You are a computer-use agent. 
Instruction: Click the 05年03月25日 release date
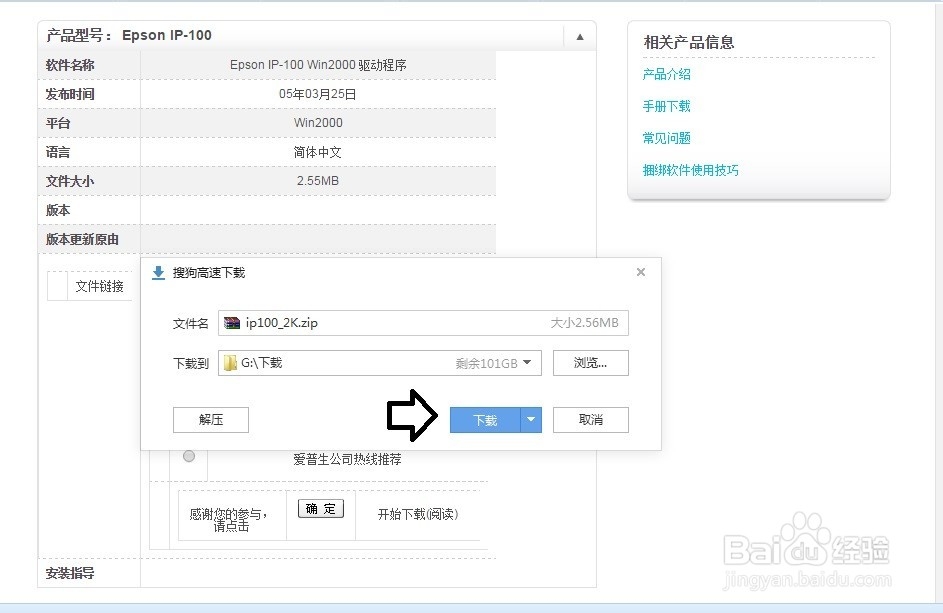tap(318, 94)
